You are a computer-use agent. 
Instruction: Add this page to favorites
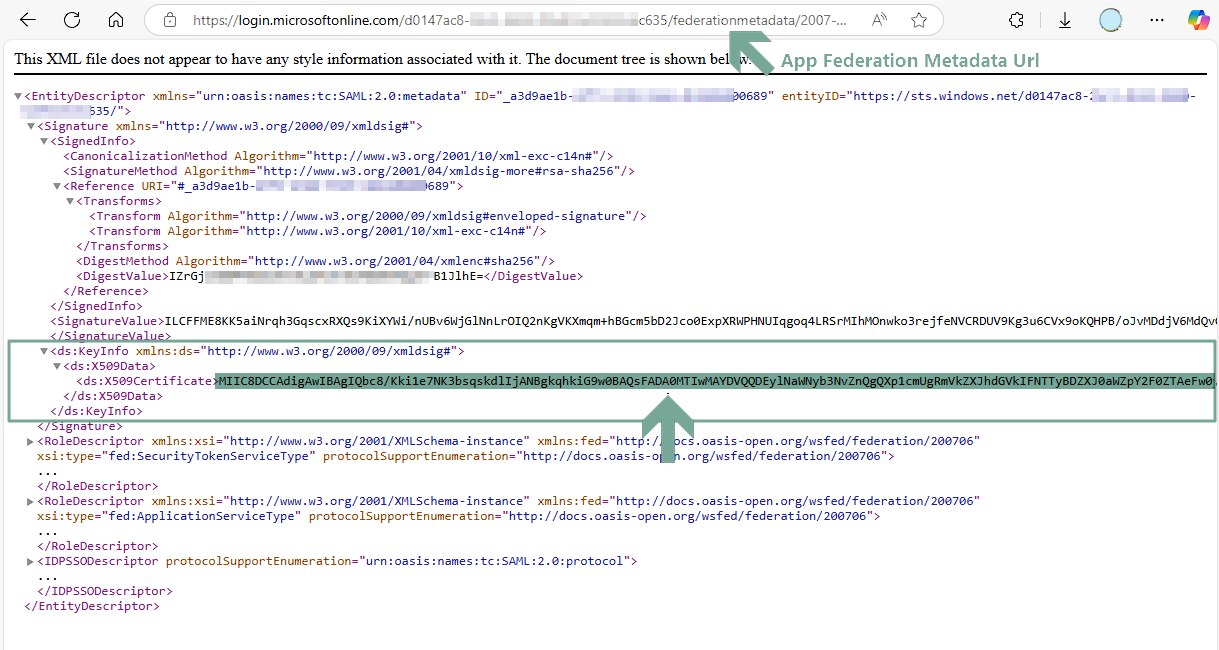click(919, 20)
